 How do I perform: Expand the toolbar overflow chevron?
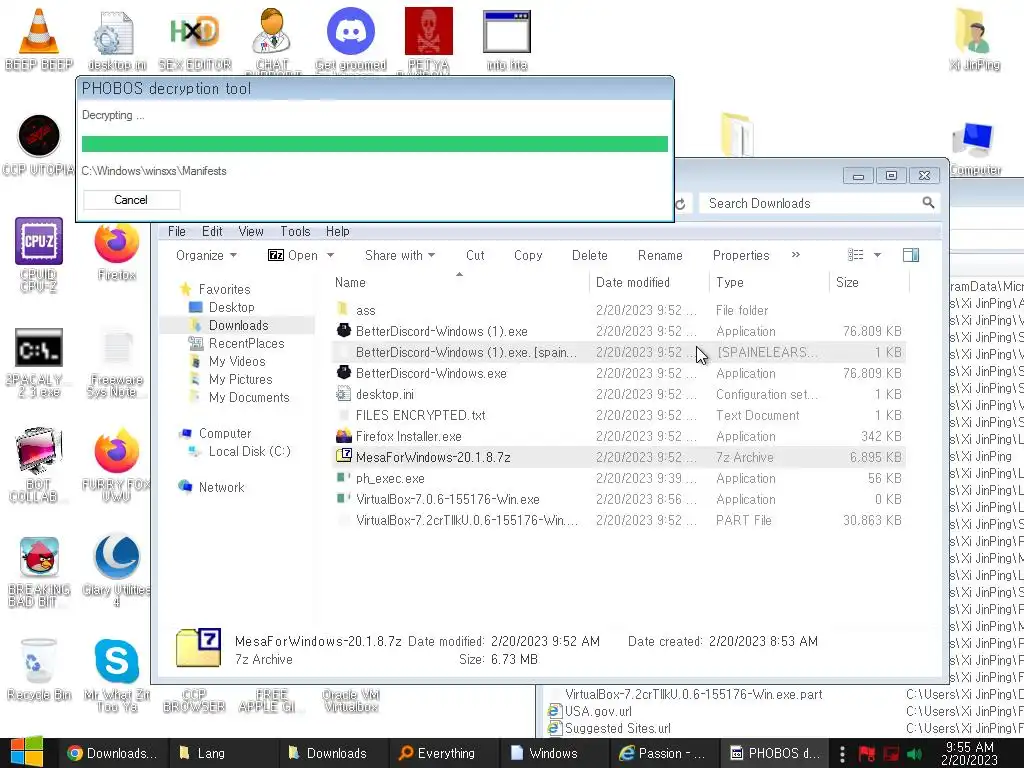click(x=795, y=255)
